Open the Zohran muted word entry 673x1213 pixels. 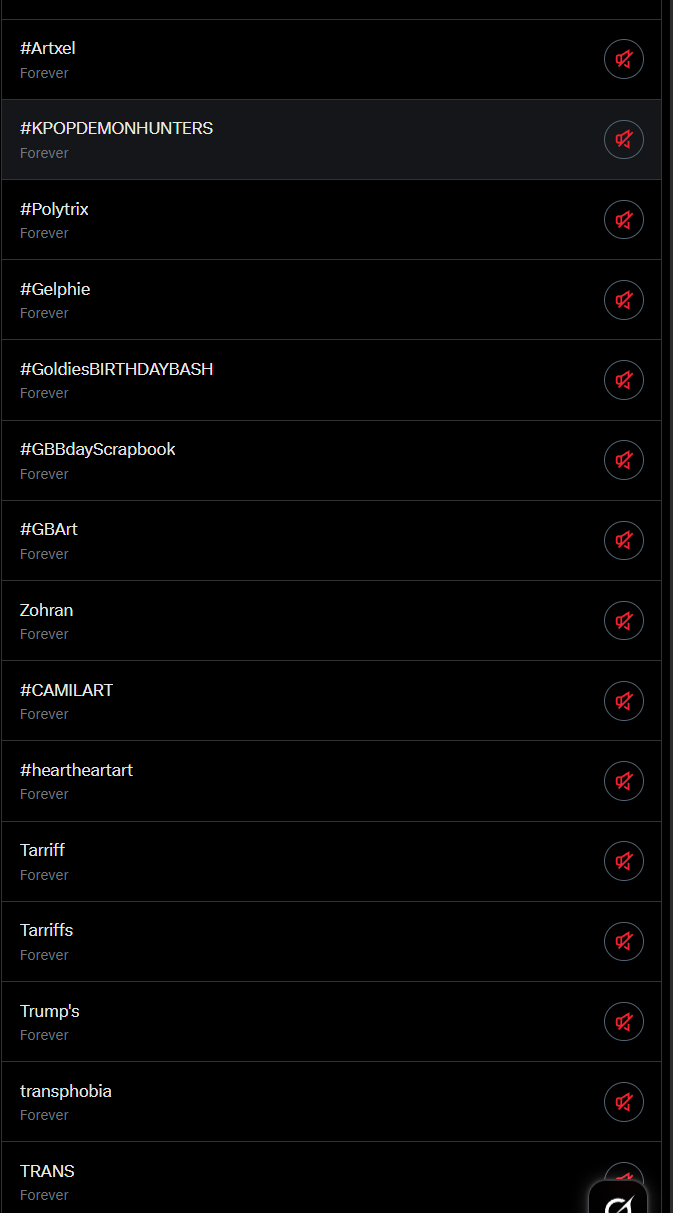click(300, 621)
